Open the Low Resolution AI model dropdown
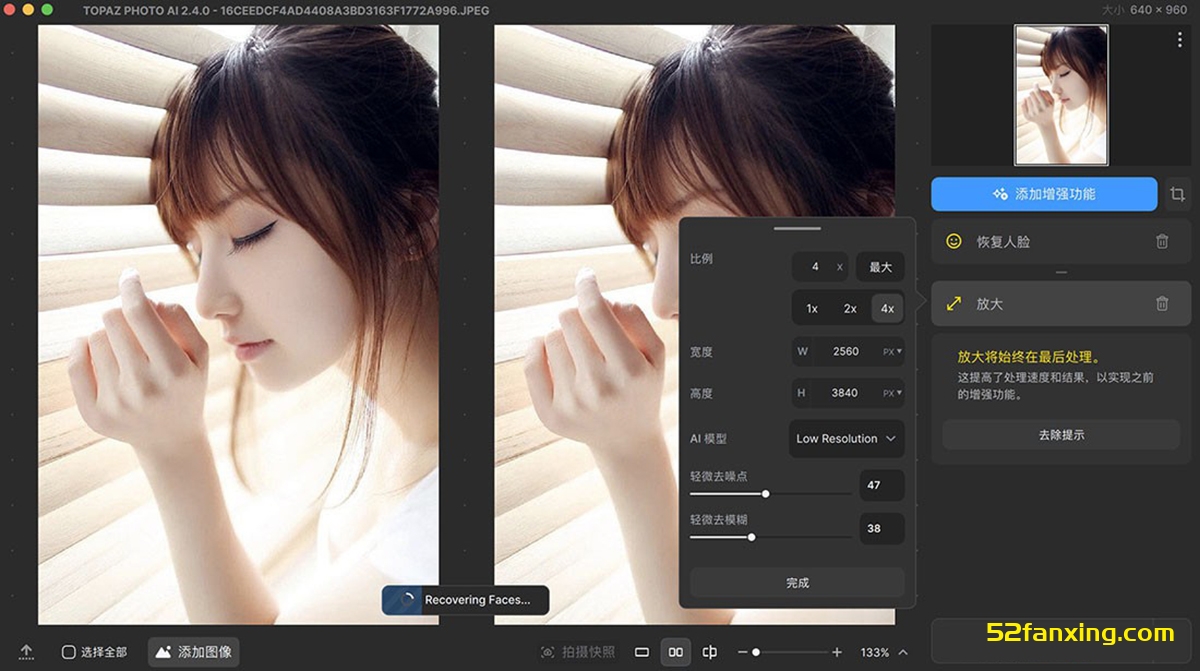The image size is (1200, 671). [x=847, y=439]
